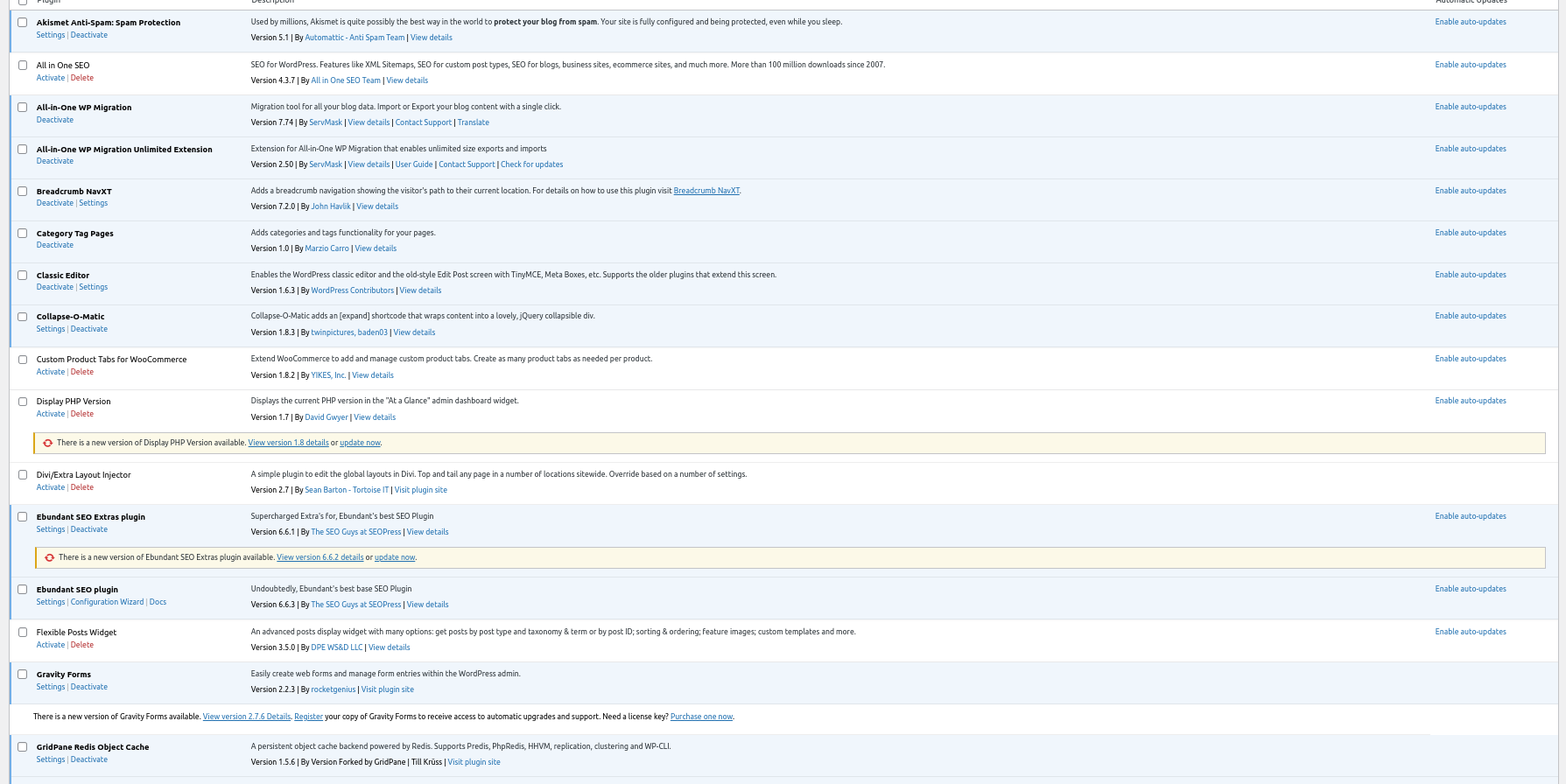The image size is (1566, 784).
Task: Check the Akismet Anti-Spam plugin checkbox
Action: click(x=23, y=23)
